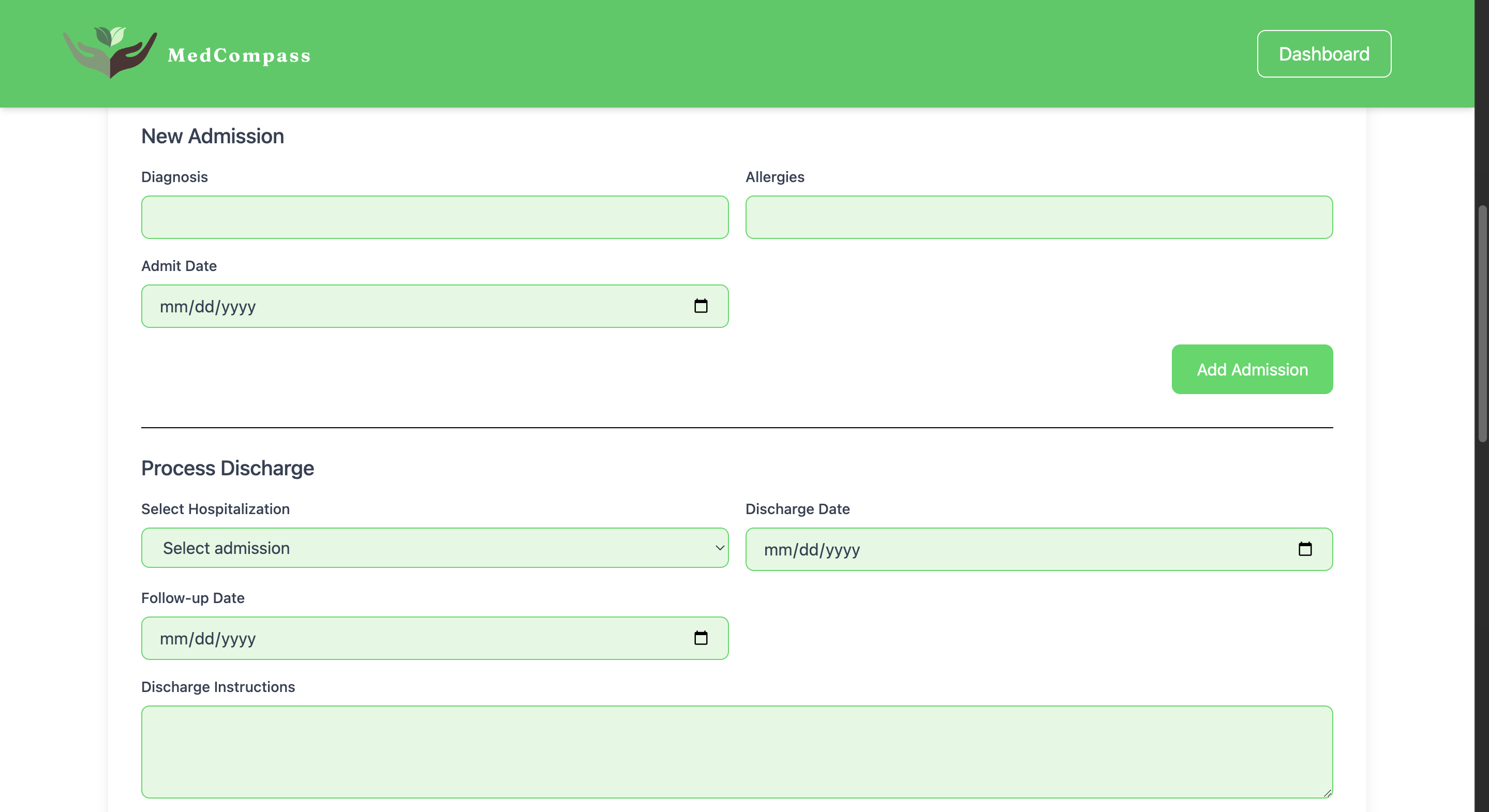This screenshot has width=1489, height=812.
Task: Select the year segment of Admit Date
Action: [x=238, y=307]
